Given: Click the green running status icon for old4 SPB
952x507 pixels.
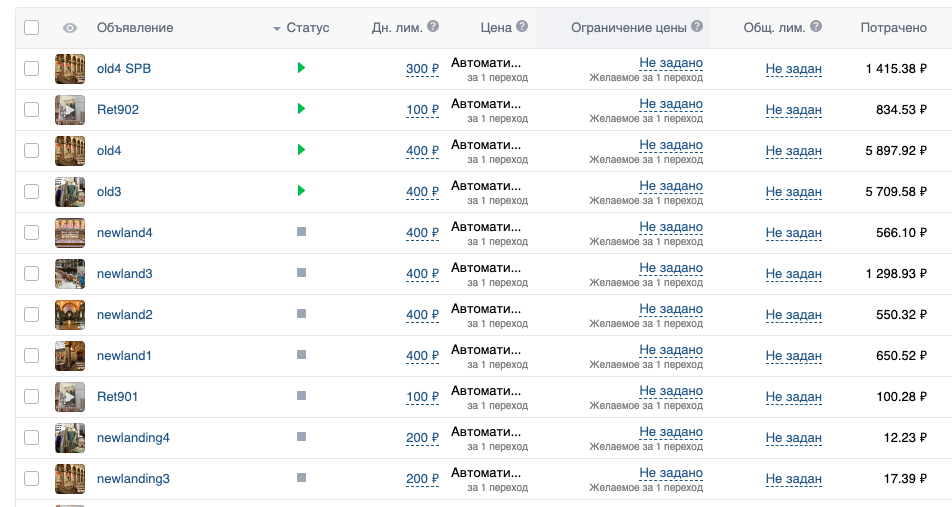Looking at the screenshot, I should click(x=301, y=68).
